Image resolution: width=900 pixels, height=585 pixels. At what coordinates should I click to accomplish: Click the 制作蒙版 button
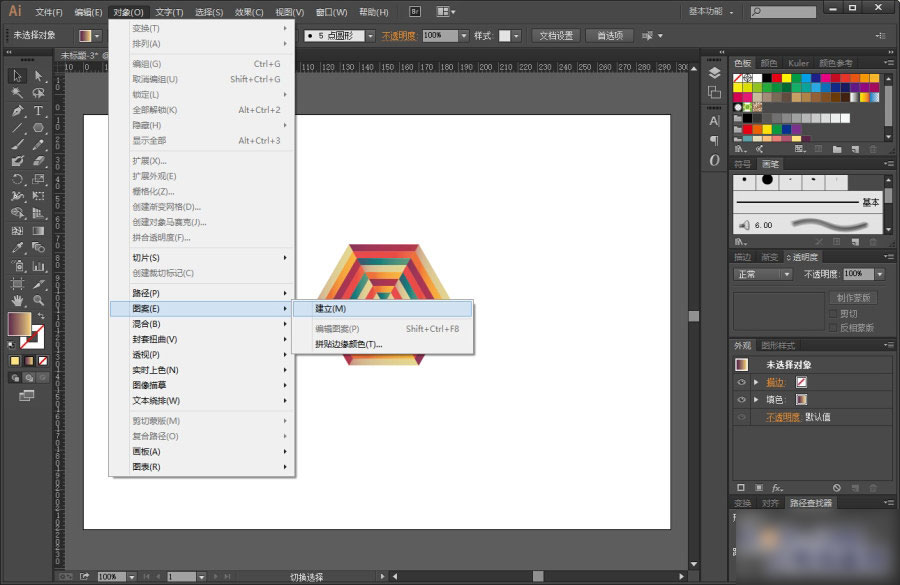853,298
